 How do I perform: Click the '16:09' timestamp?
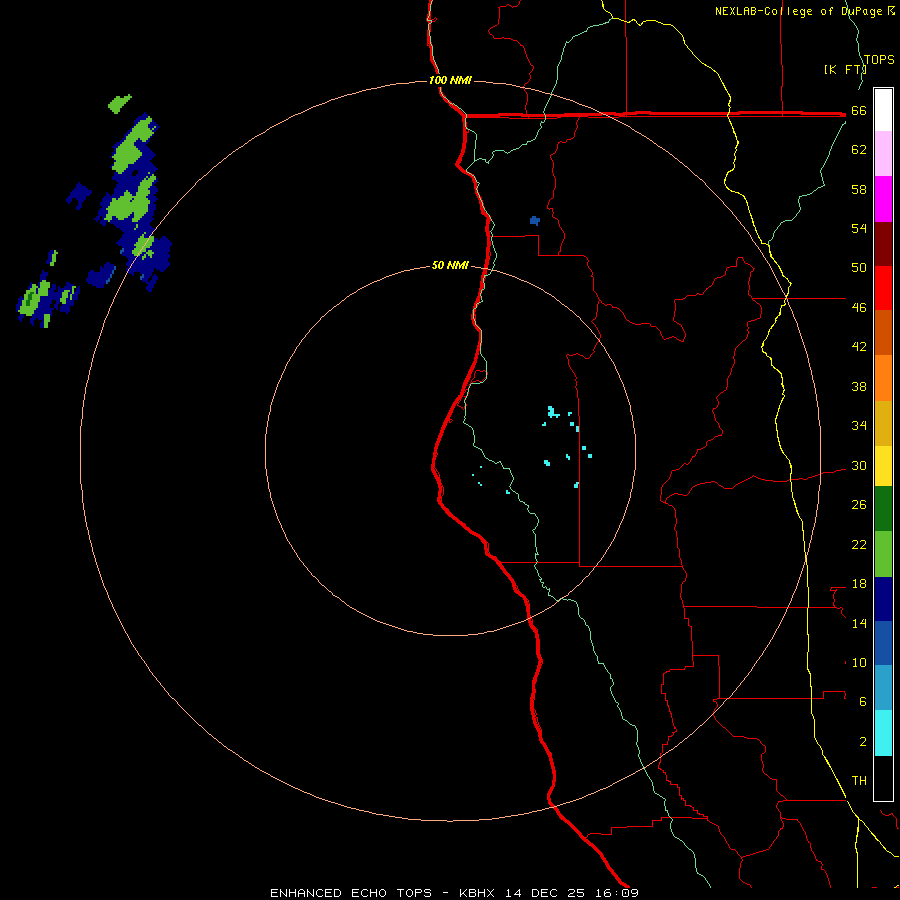[x=615, y=893]
